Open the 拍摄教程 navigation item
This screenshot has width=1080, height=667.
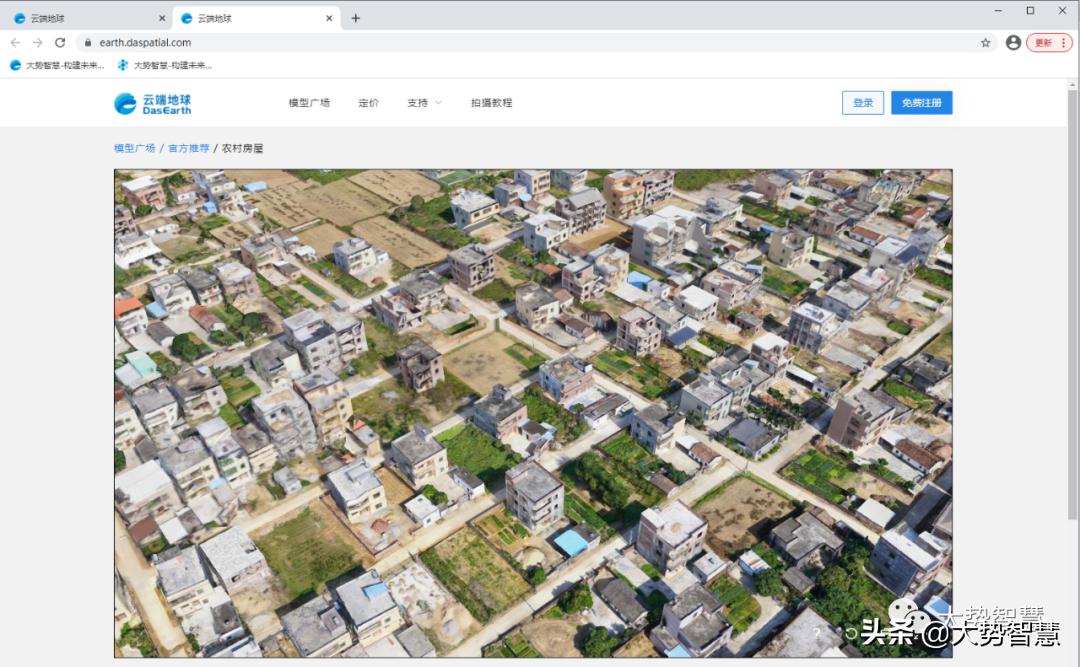click(x=492, y=103)
